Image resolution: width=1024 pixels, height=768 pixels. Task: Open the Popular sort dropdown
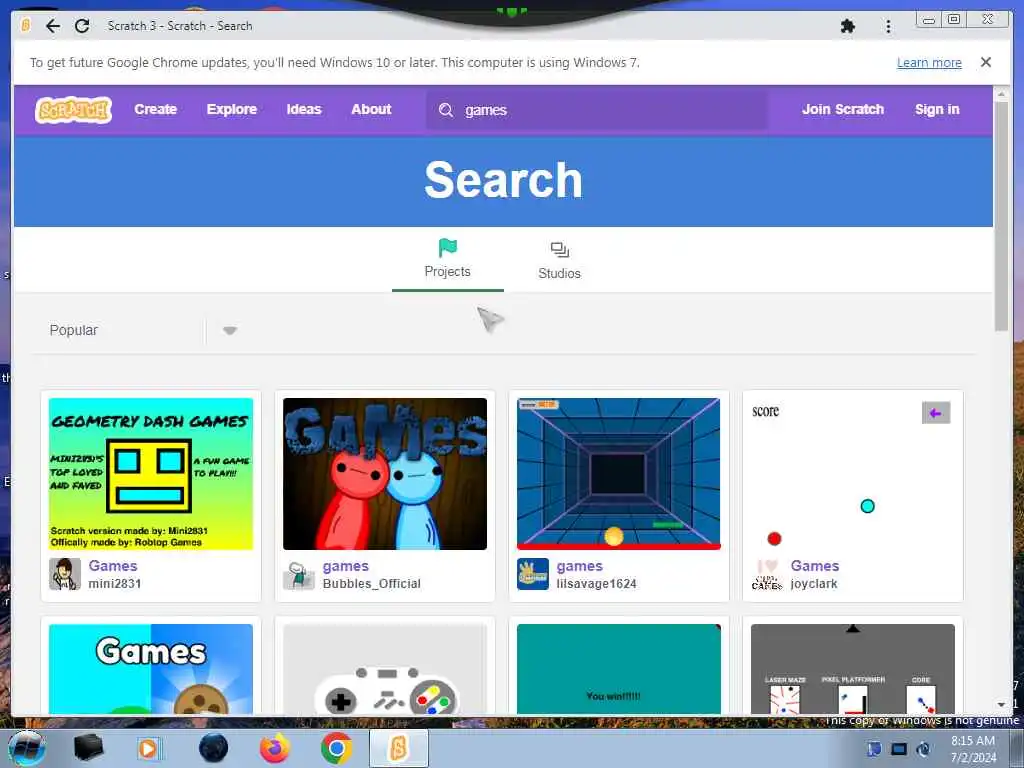[145, 330]
